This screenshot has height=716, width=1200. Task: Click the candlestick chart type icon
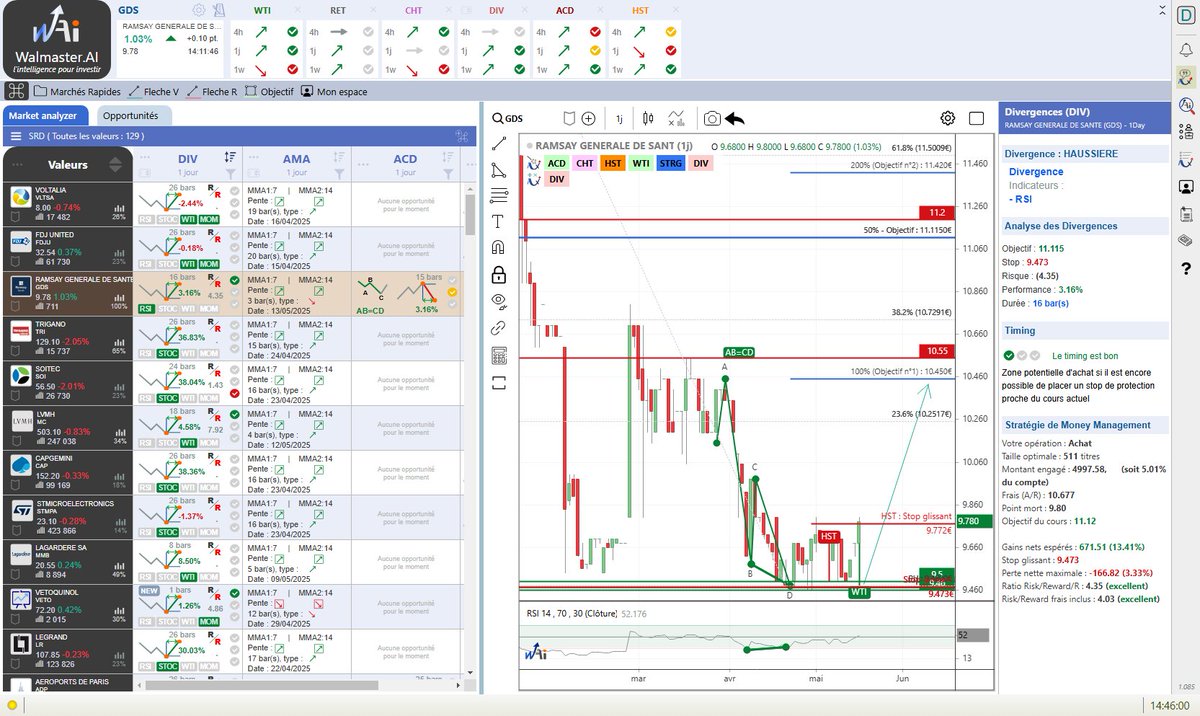[x=648, y=118]
